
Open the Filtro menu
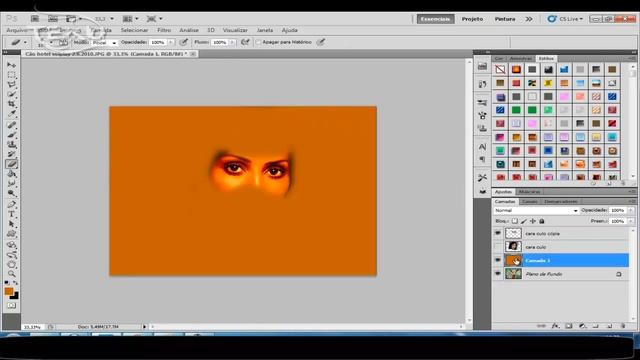pos(164,30)
